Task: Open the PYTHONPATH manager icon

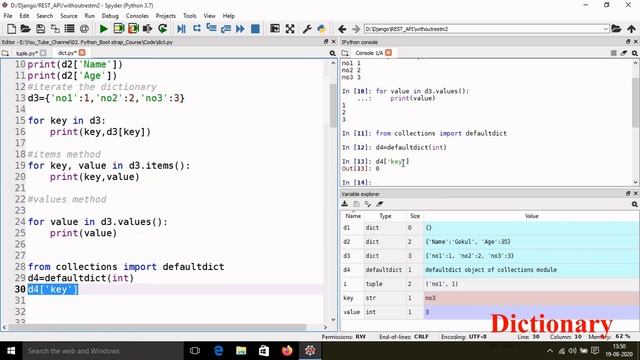Action: click(322, 29)
